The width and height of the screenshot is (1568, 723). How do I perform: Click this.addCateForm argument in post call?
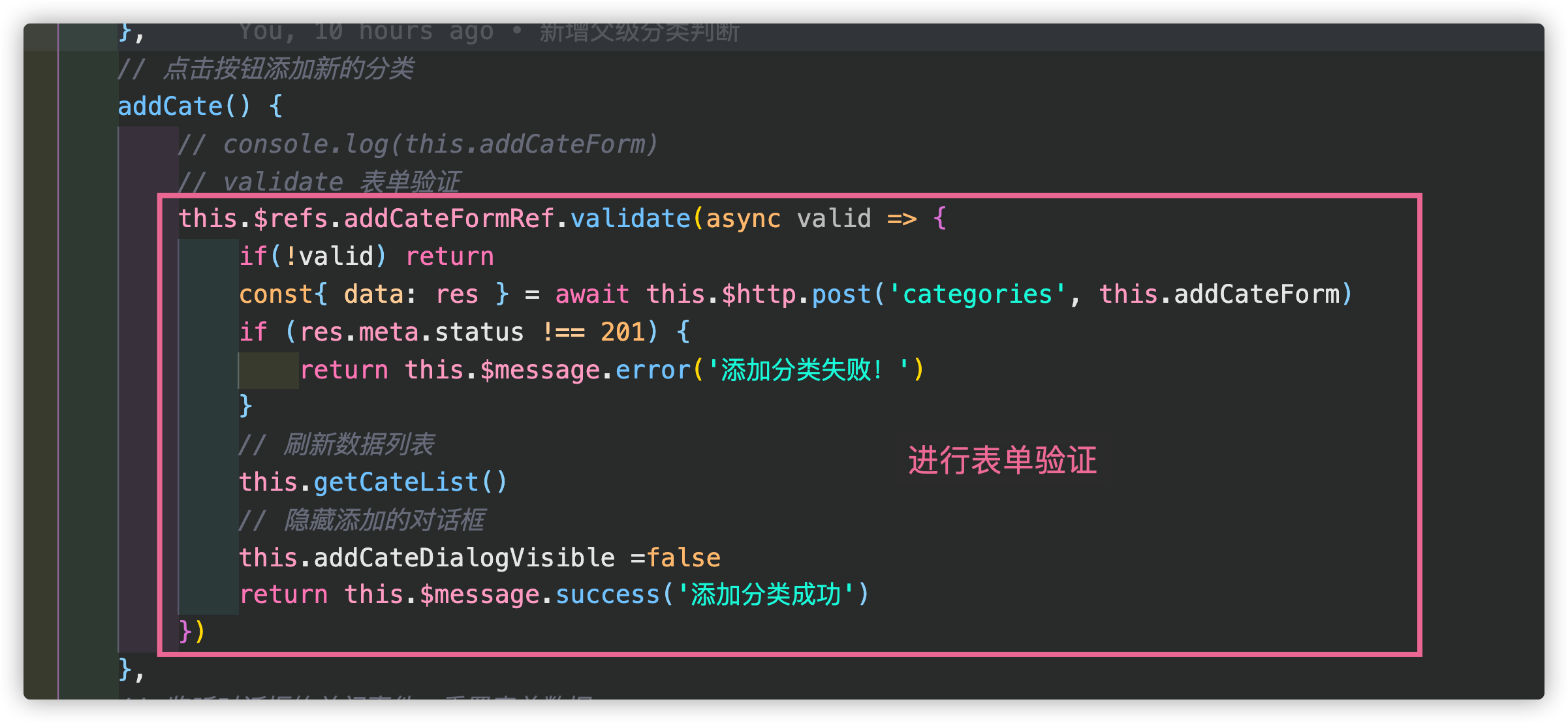pyautogui.click(x=1219, y=294)
